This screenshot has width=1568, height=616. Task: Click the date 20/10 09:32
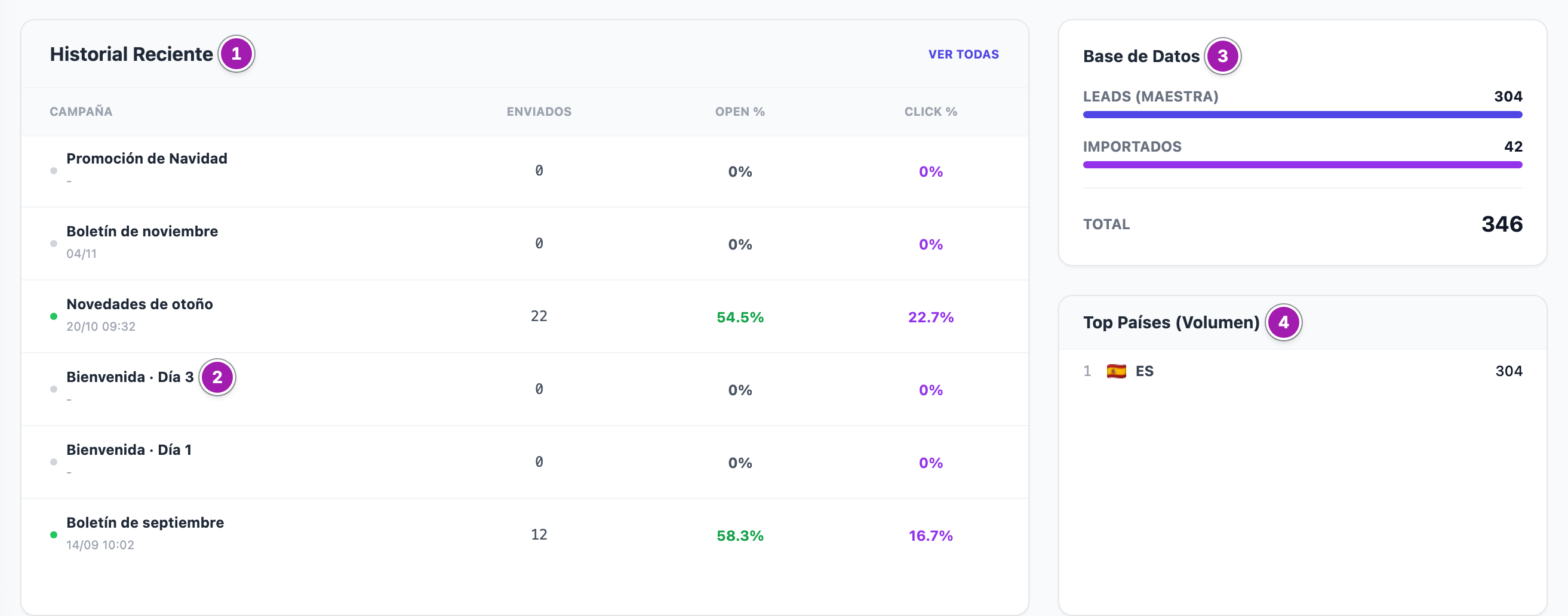click(x=100, y=327)
